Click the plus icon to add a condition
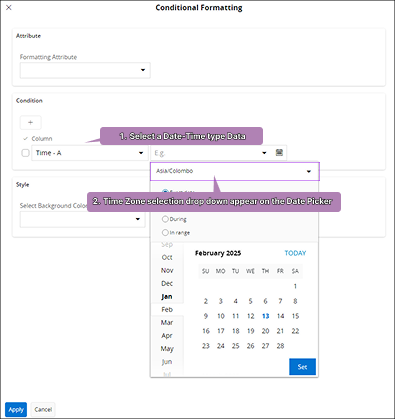Viewport: 395px width, 419px height. click(x=31, y=122)
